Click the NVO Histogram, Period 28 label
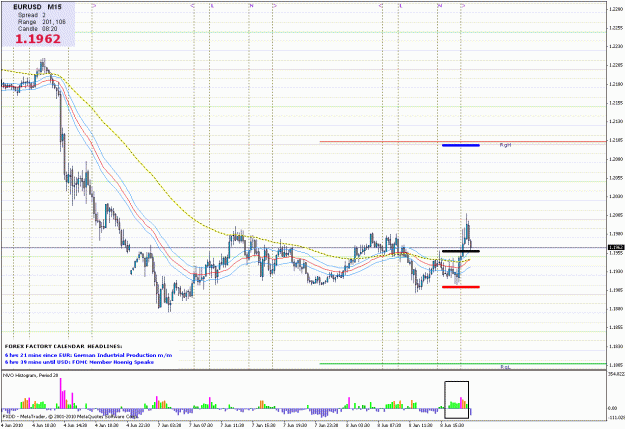Screen dimensions: 625x429 coord(31,375)
